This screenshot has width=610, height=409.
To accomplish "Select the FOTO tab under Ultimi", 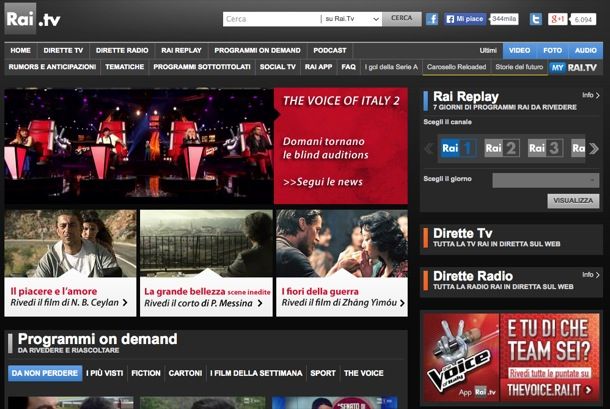I will click(552, 51).
